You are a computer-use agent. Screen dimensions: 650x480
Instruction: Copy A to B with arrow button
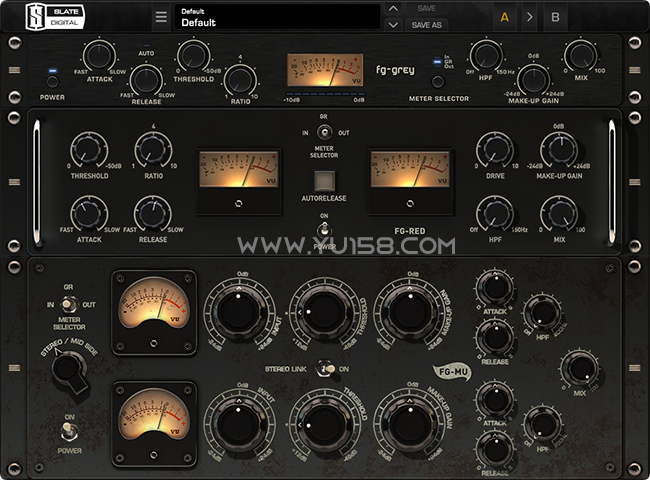530,17
